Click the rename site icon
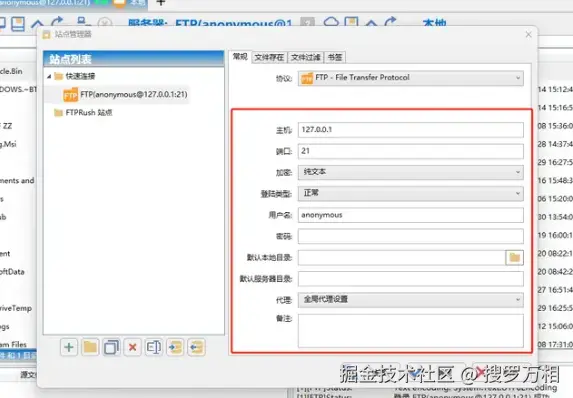573x398 pixels. click(x=153, y=347)
